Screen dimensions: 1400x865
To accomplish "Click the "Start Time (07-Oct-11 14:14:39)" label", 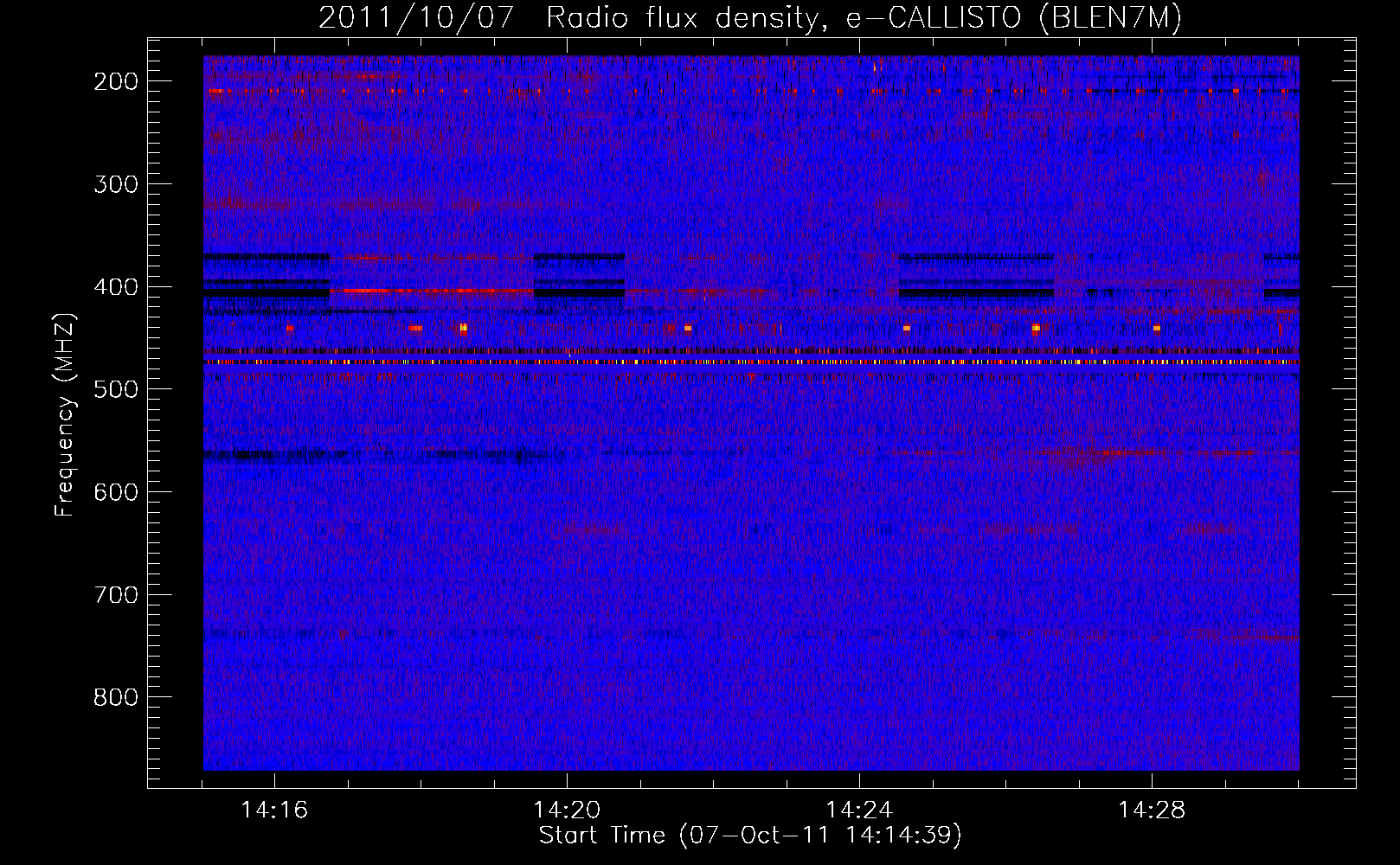I will pos(750,836).
